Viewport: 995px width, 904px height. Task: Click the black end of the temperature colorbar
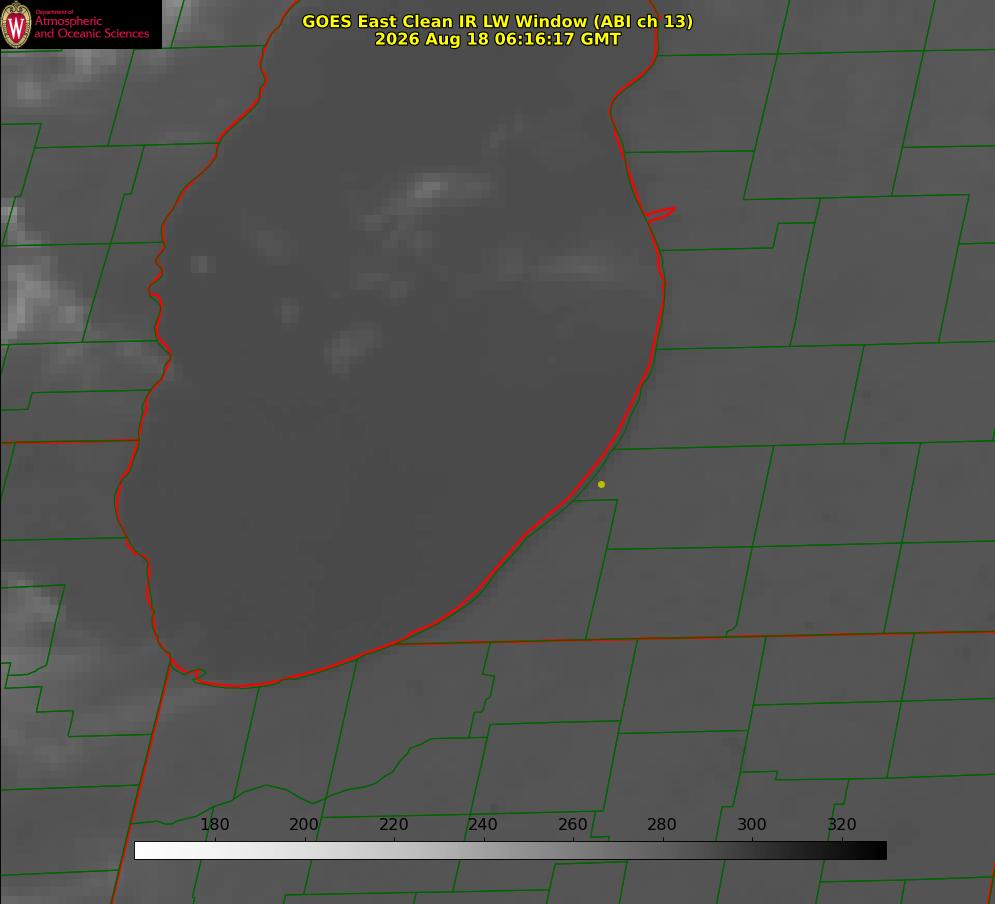pyautogui.click(x=874, y=850)
